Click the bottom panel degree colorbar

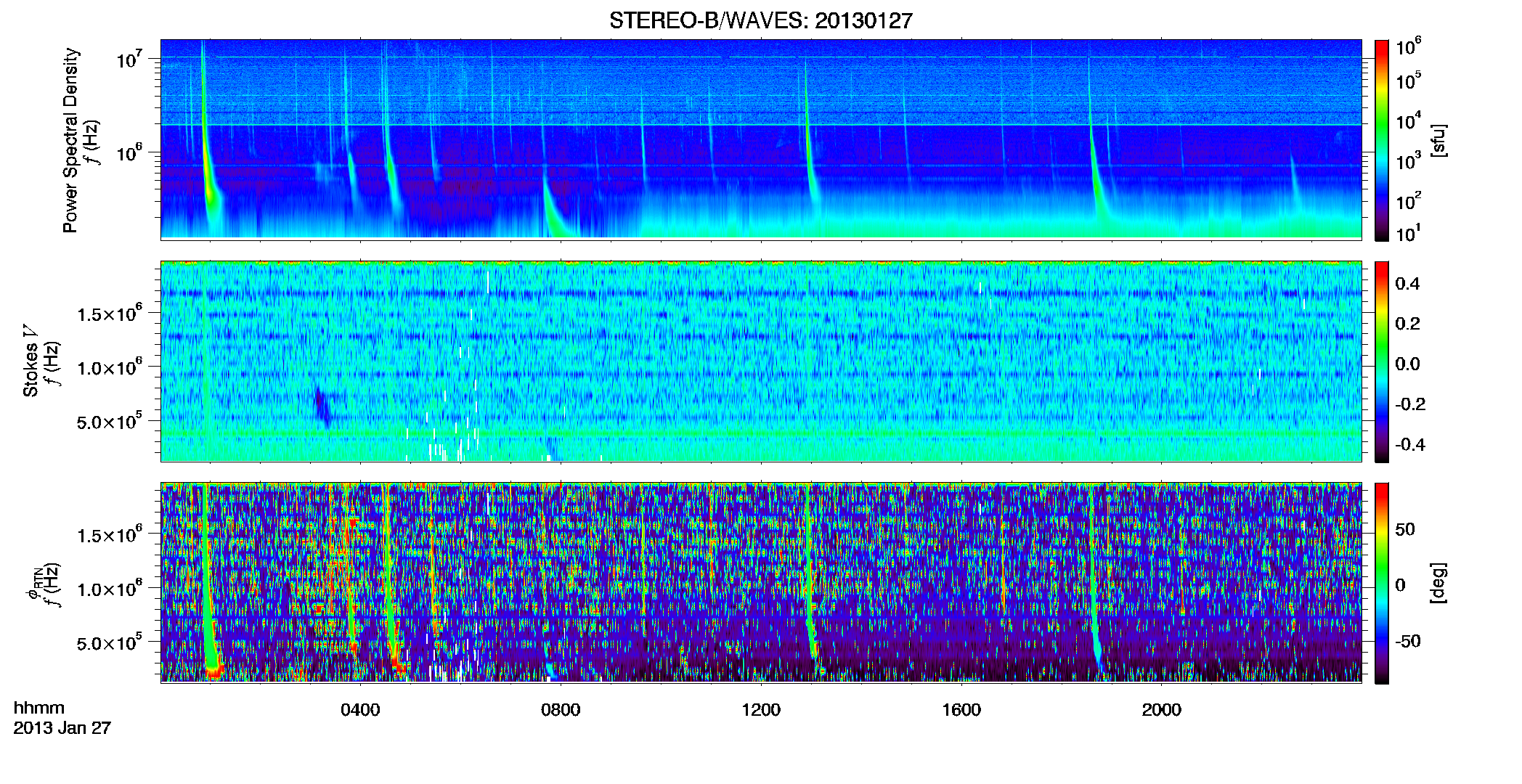point(1382,583)
